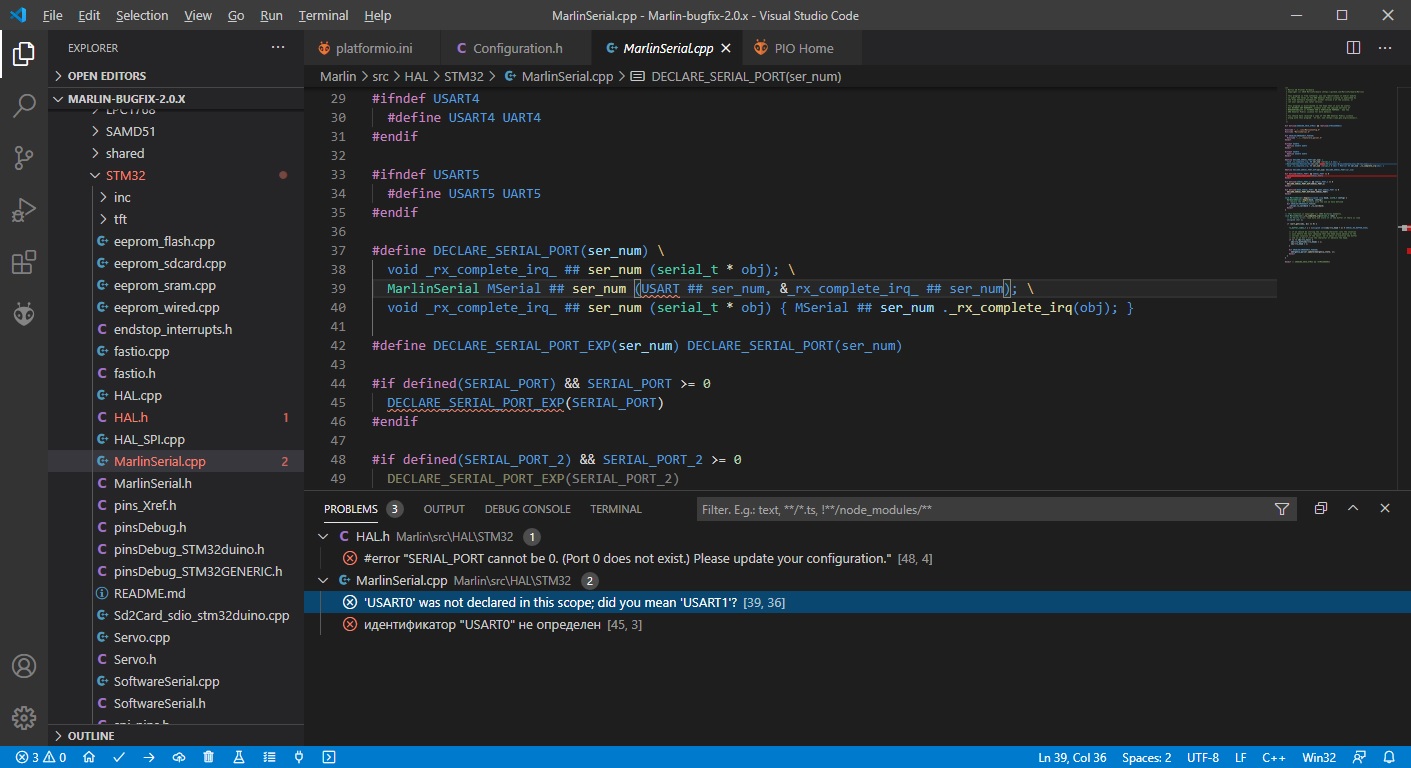Switch to PIO Home tab
Image resolution: width=1411 pixels, height=768 pixels.
[x=803, y=48]
